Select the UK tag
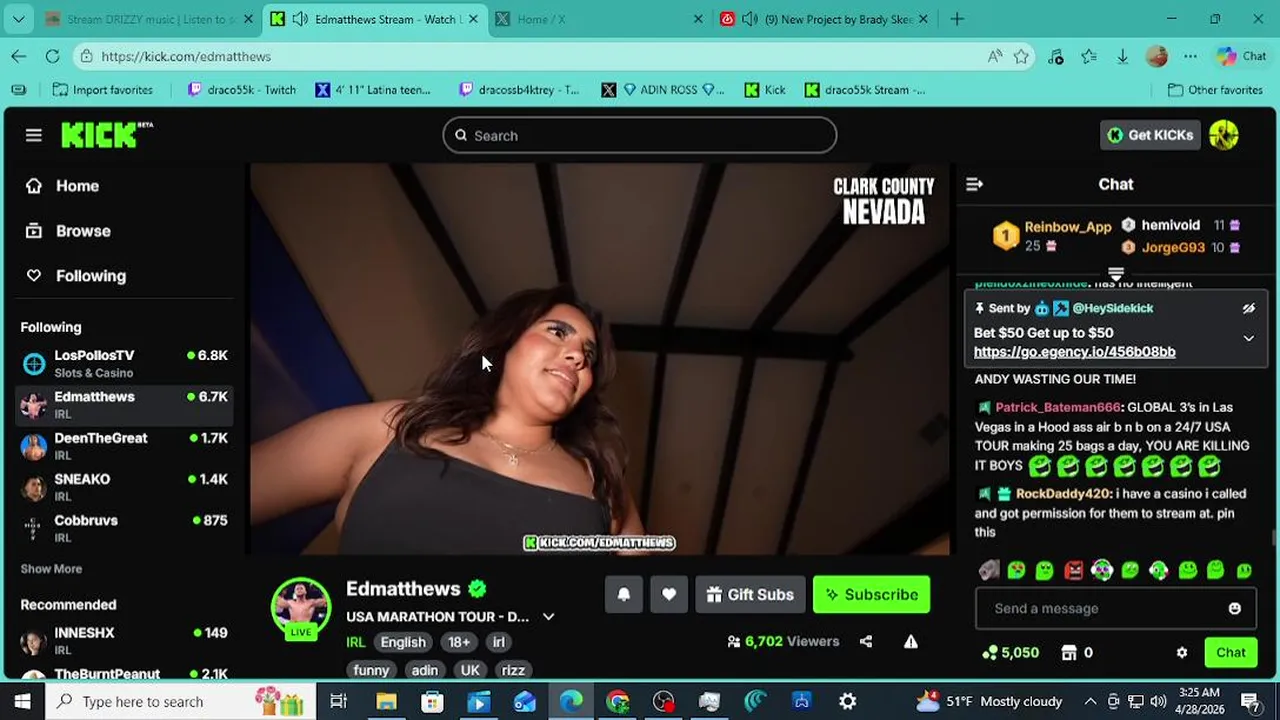 pos(470,670)
